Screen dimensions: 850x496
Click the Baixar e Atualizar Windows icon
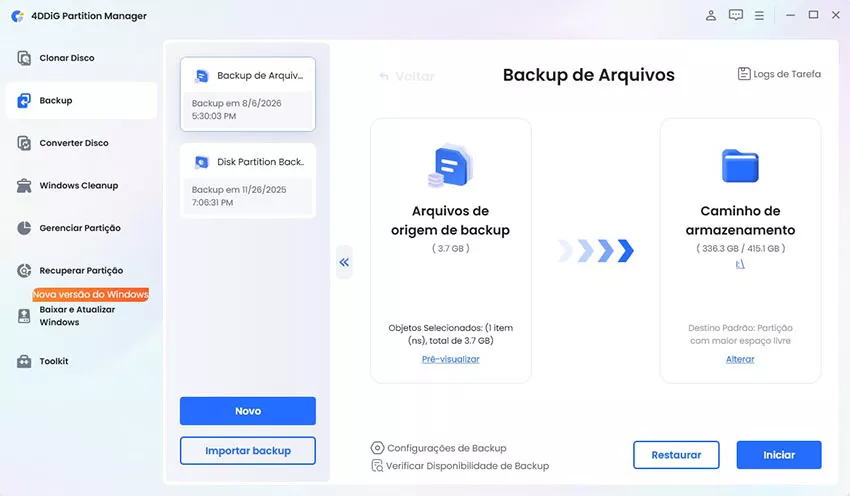click(x=24, y=316)
